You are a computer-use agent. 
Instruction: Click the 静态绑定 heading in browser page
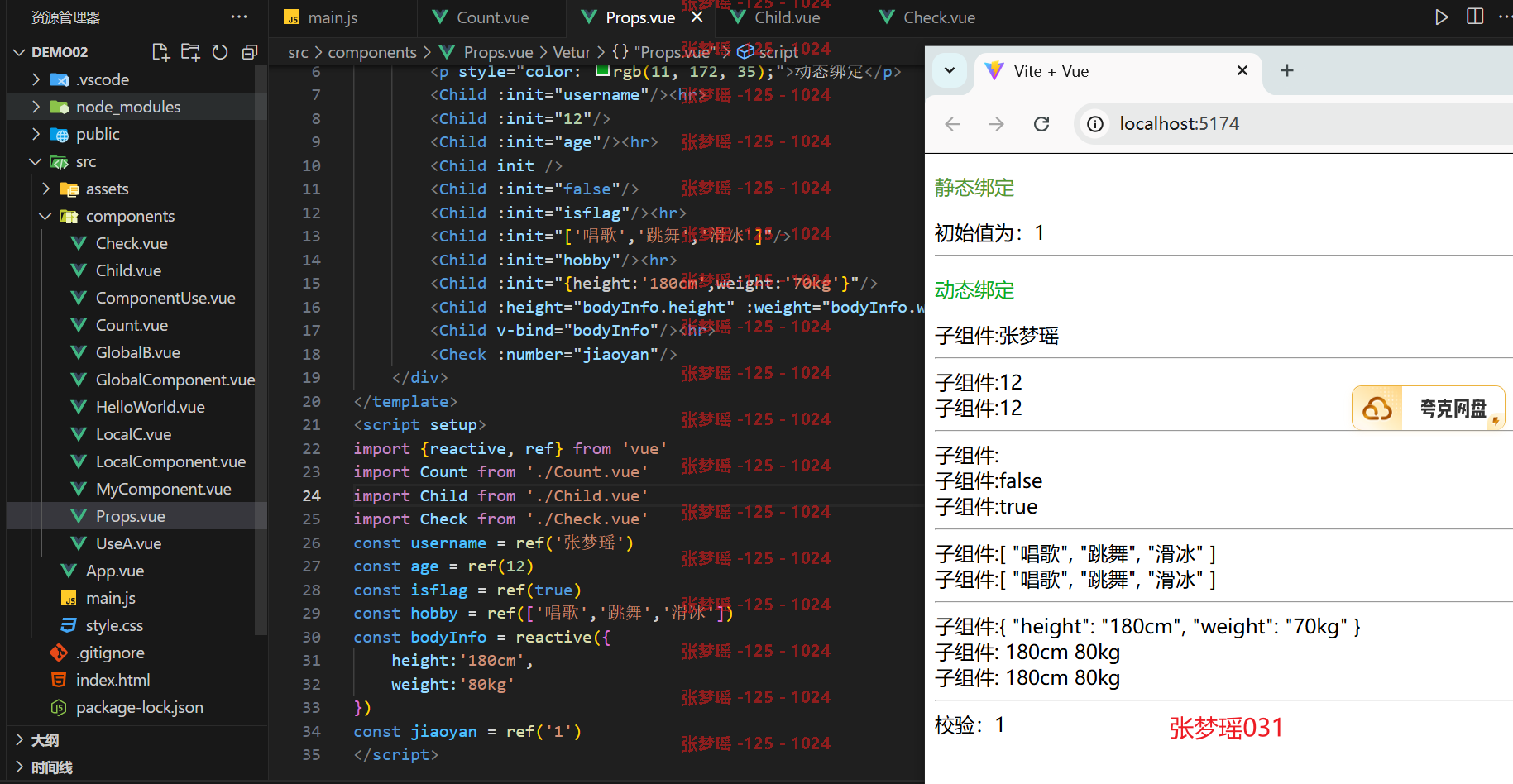click(974, 188)
